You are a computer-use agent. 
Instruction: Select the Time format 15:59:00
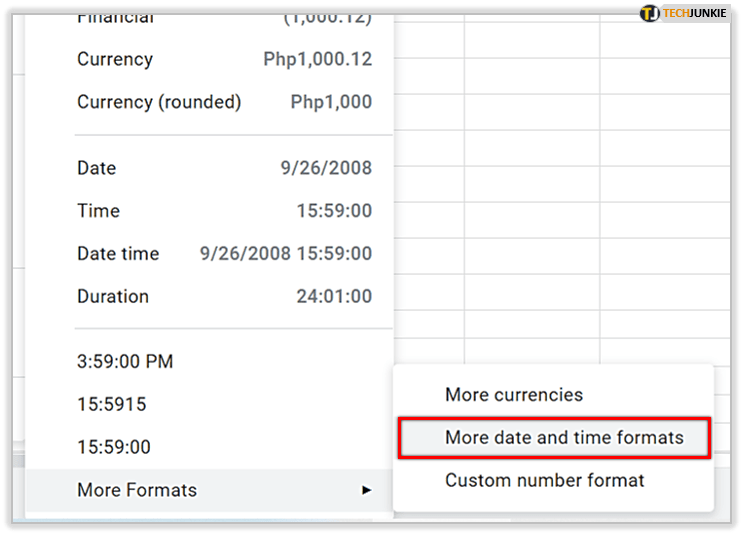click(224, 211)
